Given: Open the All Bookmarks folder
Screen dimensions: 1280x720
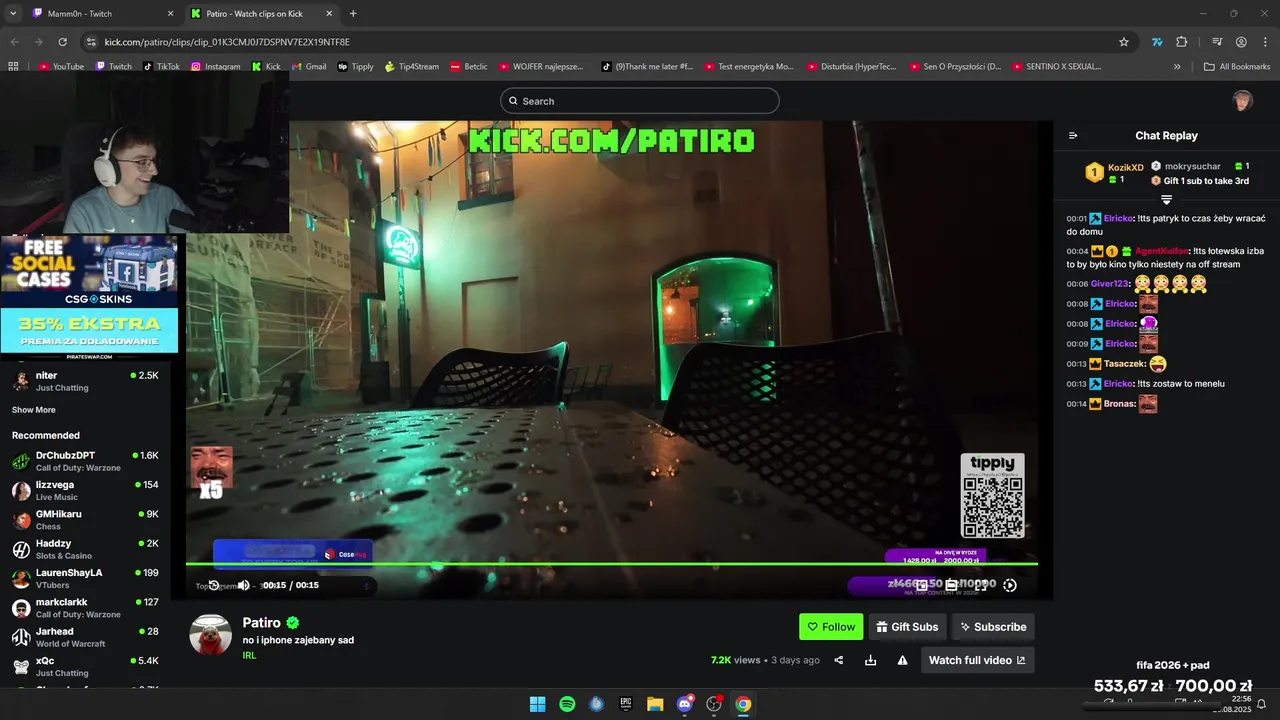Looking at the screenshot, I should 1237,67.
